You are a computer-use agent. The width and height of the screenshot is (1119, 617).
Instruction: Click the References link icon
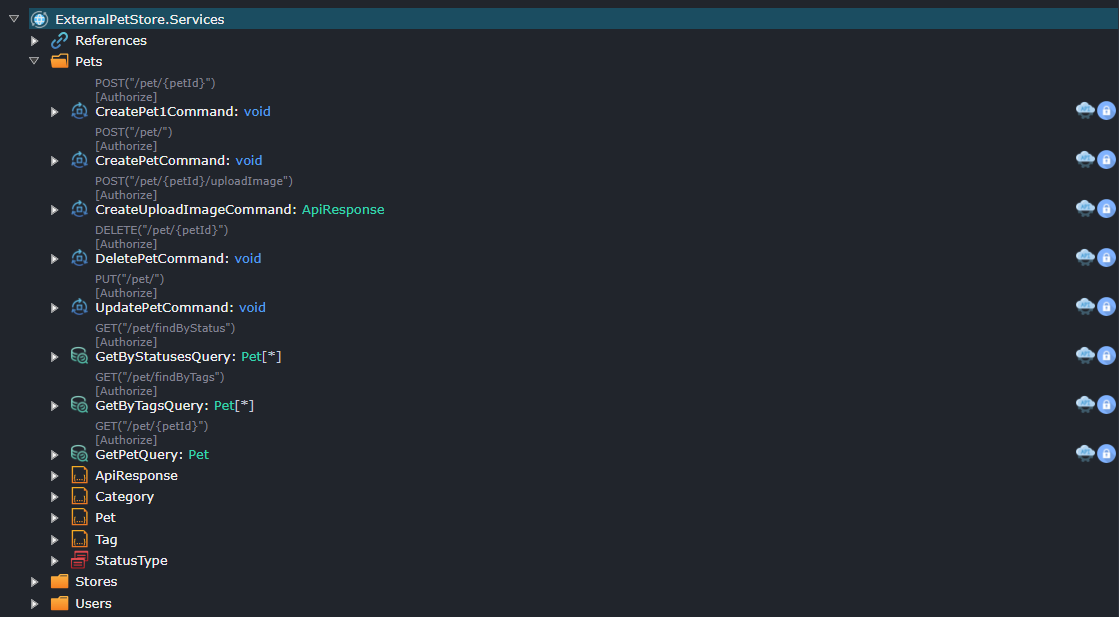[59, 41]
